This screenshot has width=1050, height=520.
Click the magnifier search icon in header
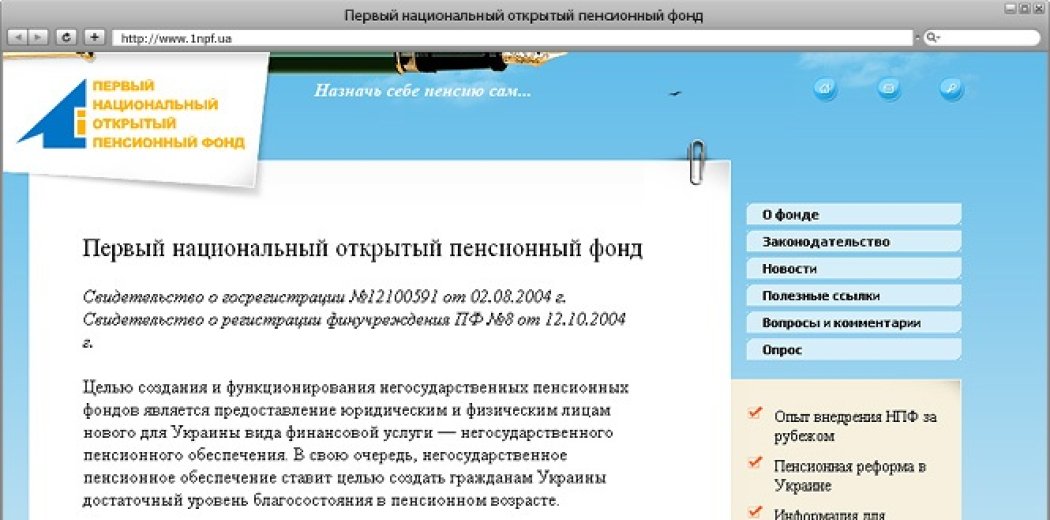(952, 88)
